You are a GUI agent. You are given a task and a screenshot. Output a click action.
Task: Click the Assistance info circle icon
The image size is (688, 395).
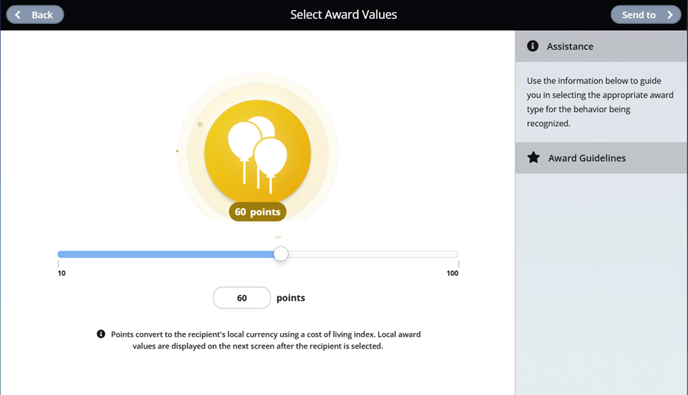(x=533, y=46)
